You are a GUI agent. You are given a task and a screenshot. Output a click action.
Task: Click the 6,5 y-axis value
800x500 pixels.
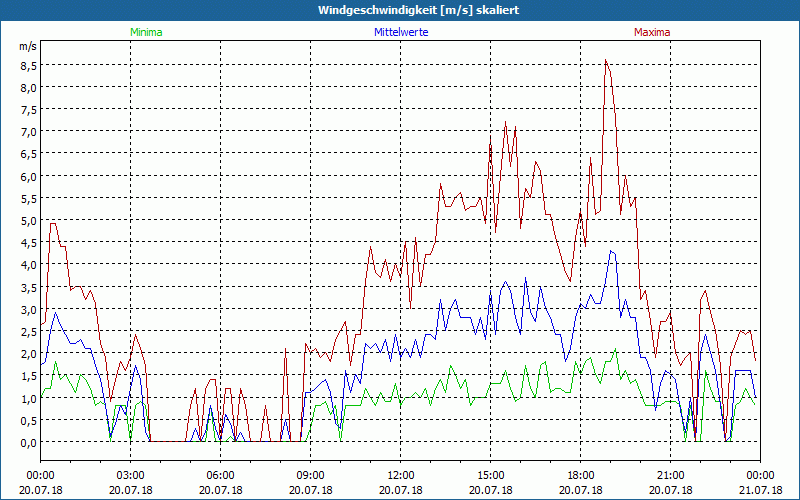pyautogui.click(x=29, y=155)
